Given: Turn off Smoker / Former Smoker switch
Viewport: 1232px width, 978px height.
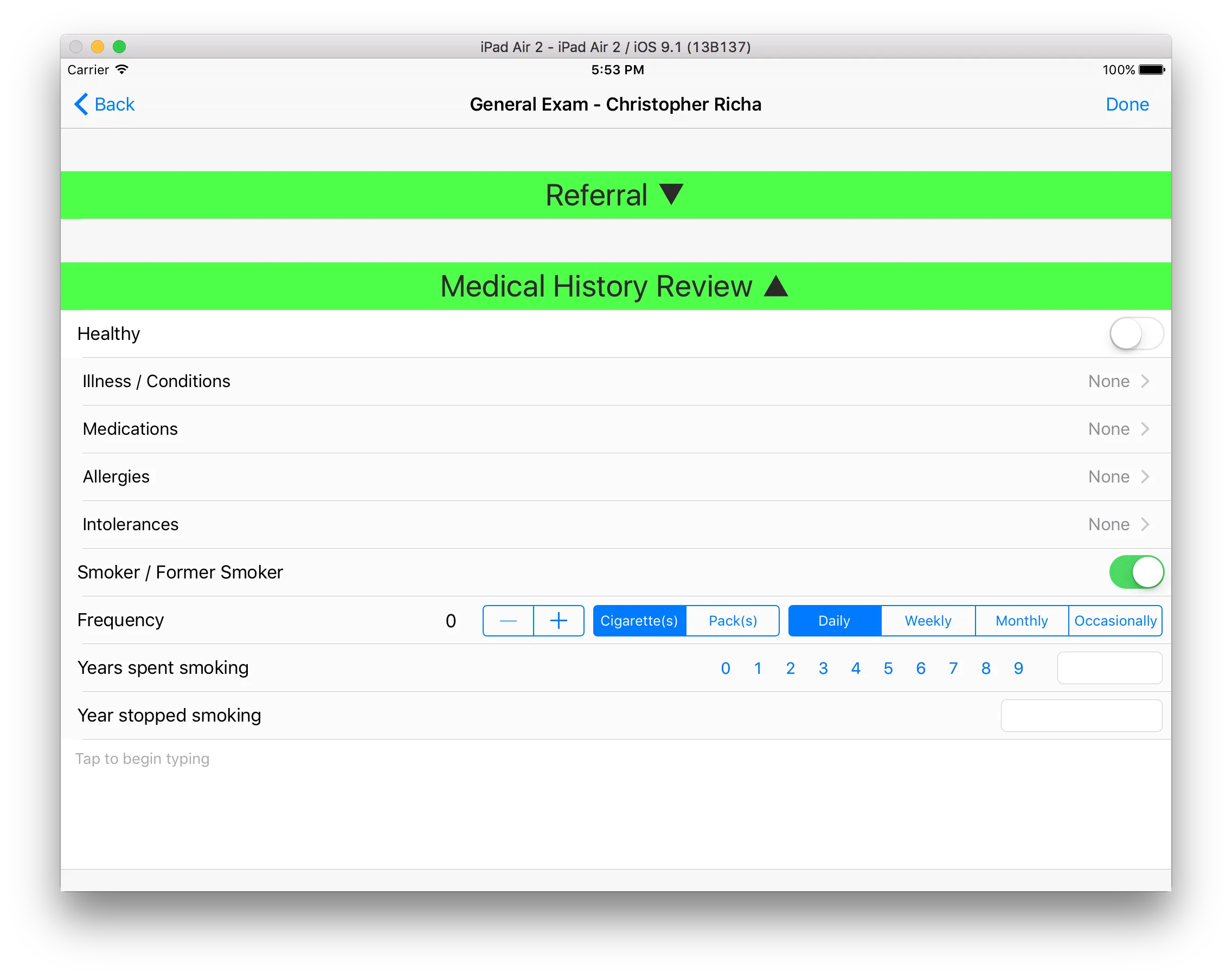Looking at the screenshot, I should click(1135, 572).
